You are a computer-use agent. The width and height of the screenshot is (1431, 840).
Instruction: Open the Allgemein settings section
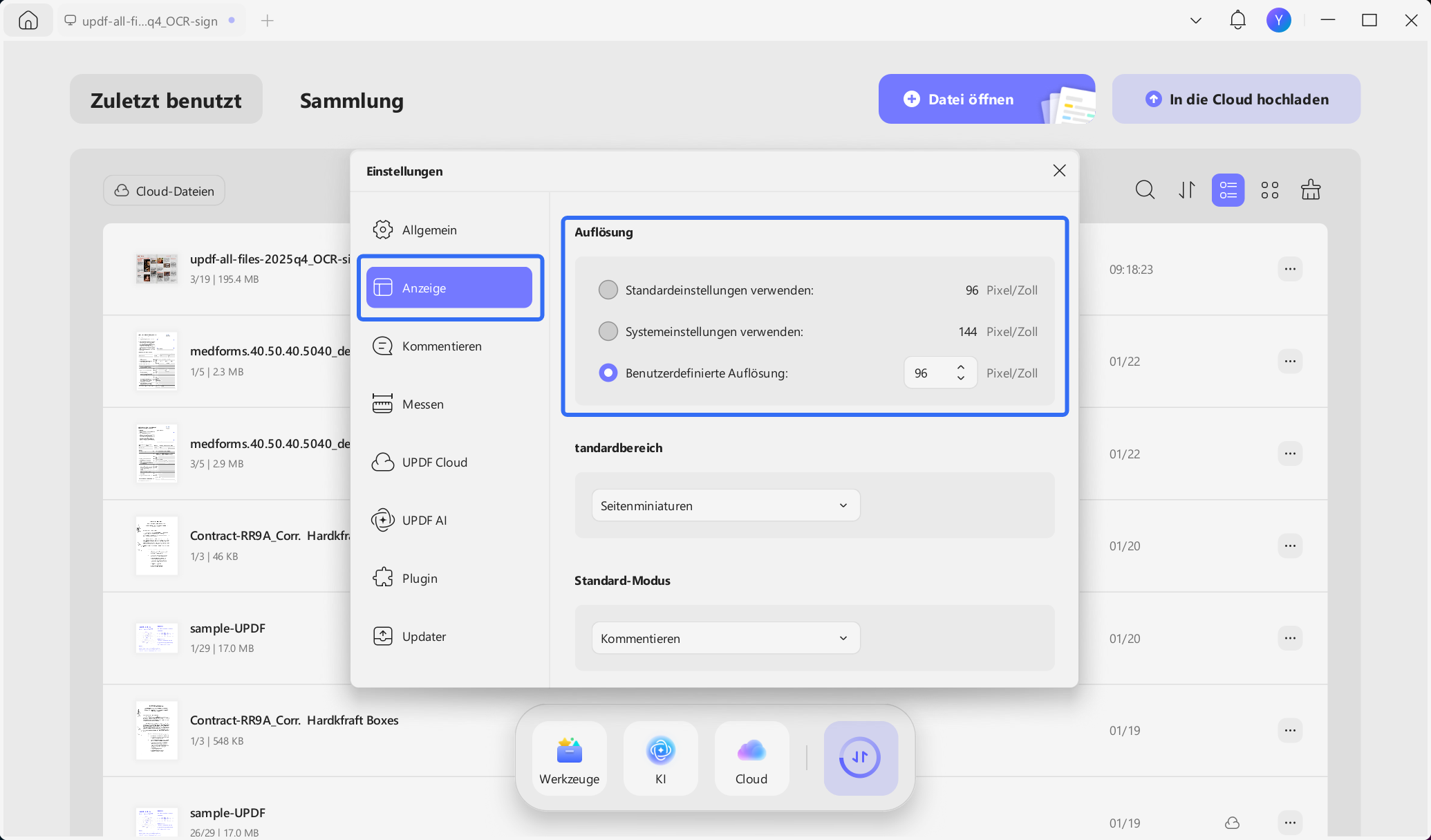coord(429,230)
